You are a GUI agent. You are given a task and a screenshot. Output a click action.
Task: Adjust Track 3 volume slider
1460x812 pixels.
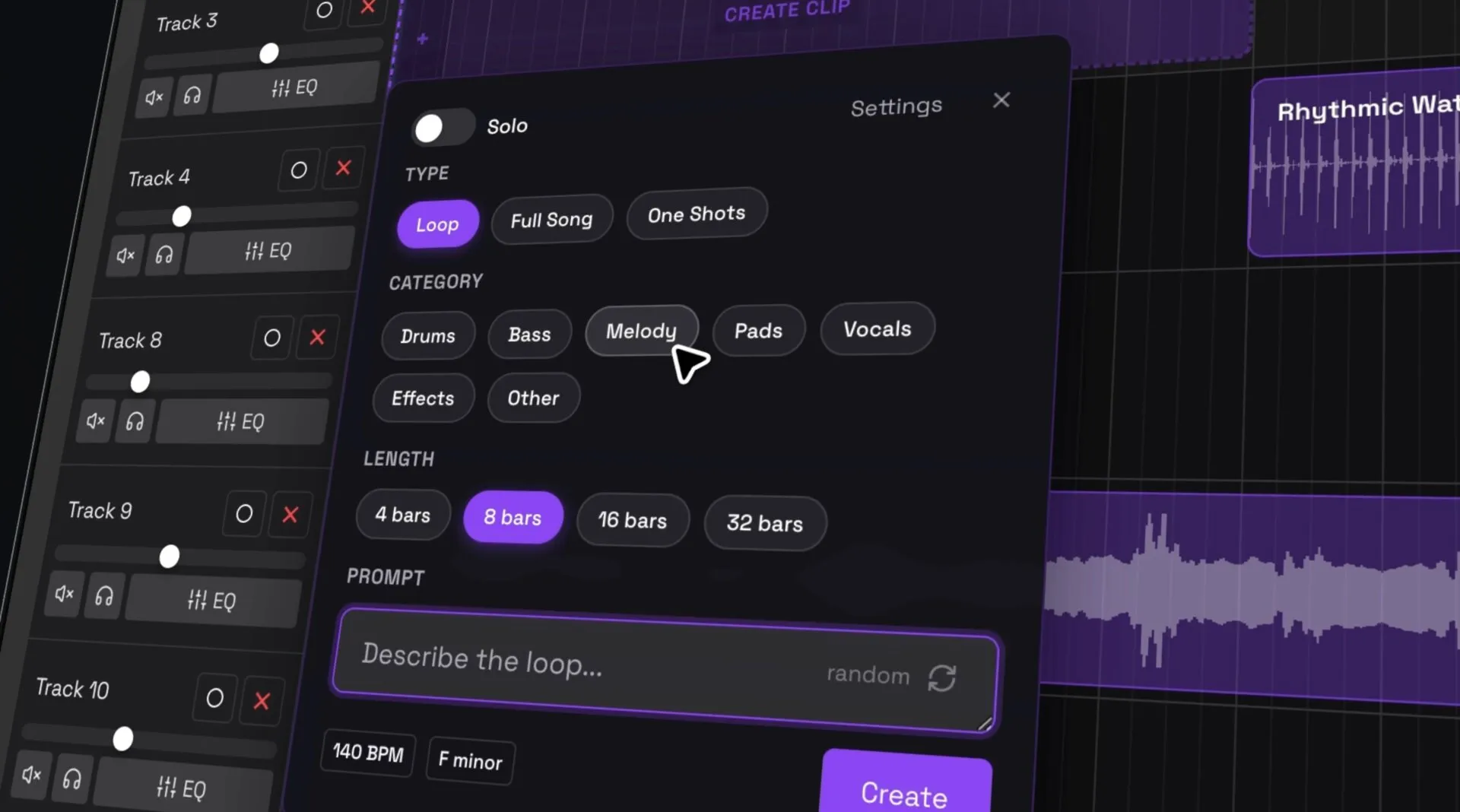coord(264,54)
